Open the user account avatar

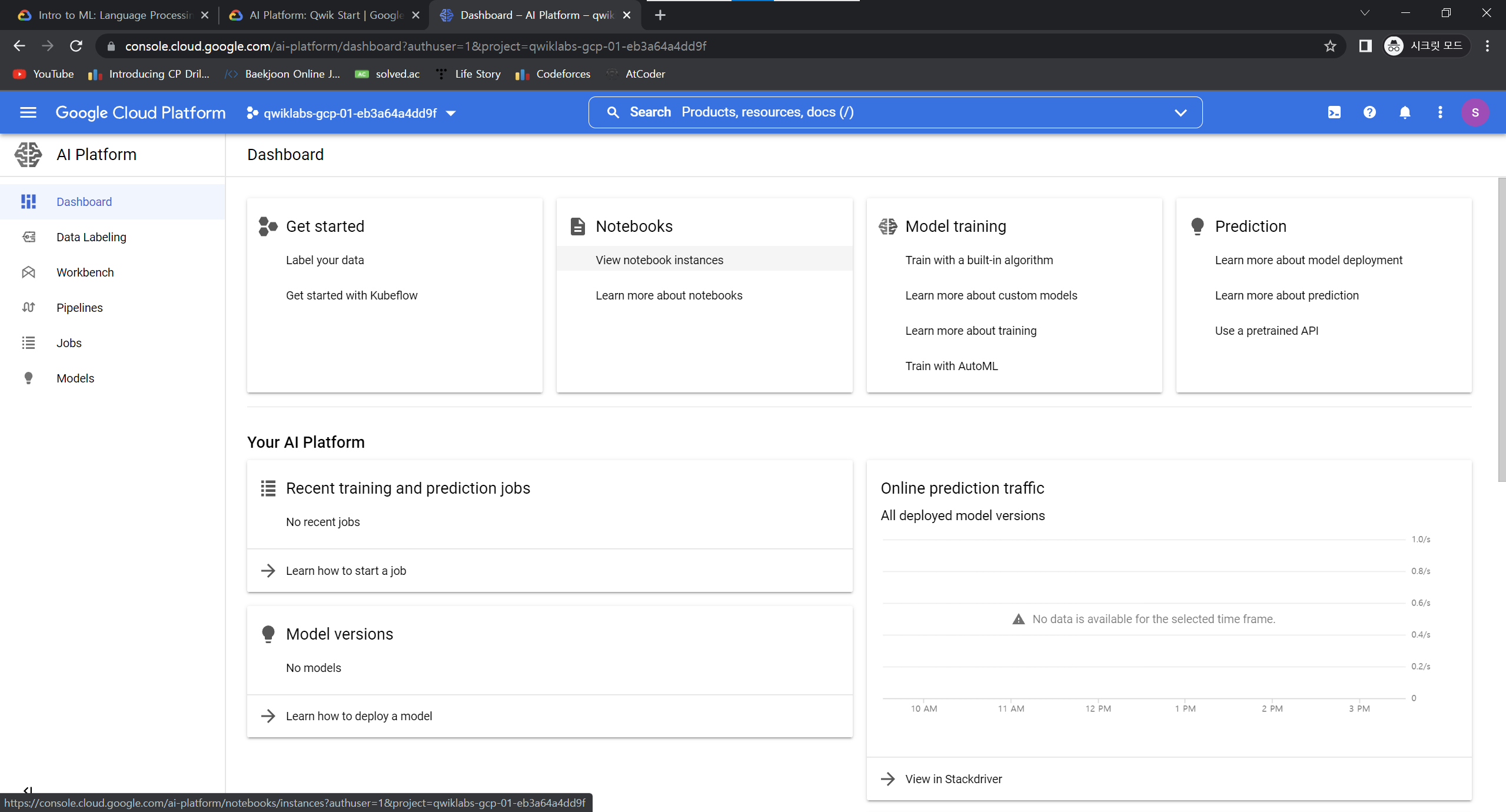point(1475,112)
